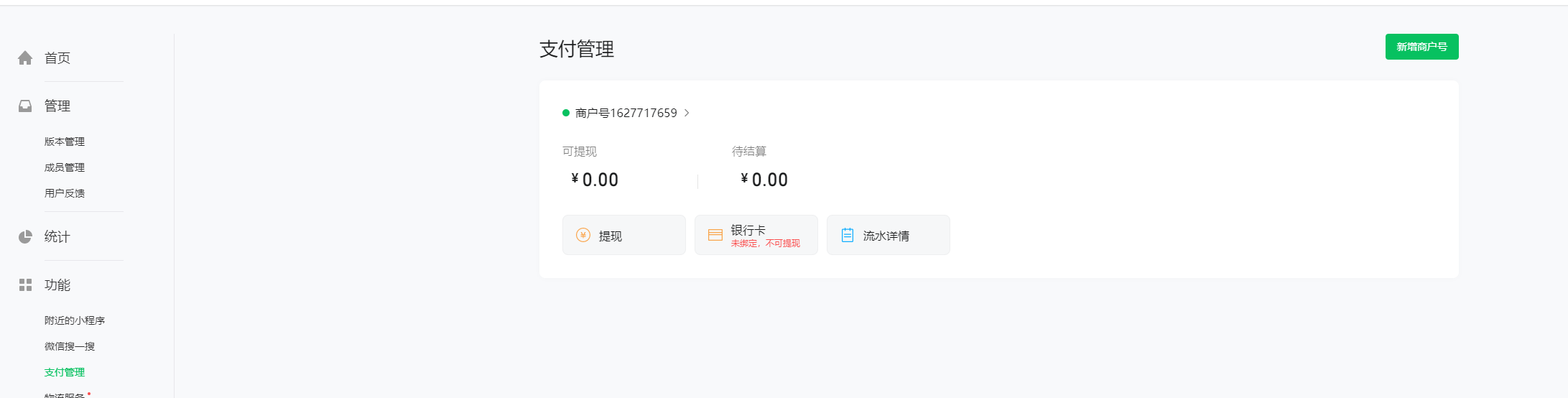Screen dimensions: 1568x398
Task: Open 成员管理 in the sidebar
Action: (65, 167)
